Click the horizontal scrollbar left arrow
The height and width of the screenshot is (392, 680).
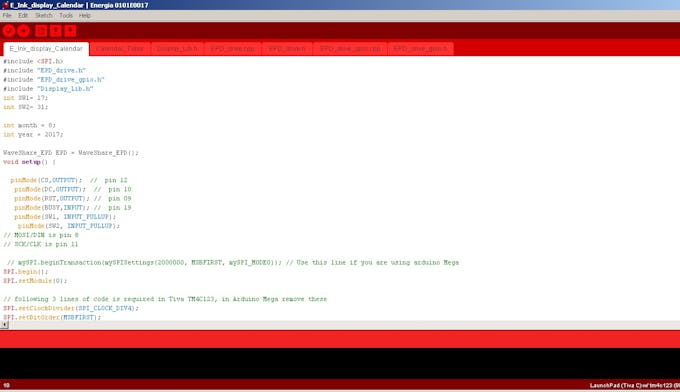click(x=4, y=325)
